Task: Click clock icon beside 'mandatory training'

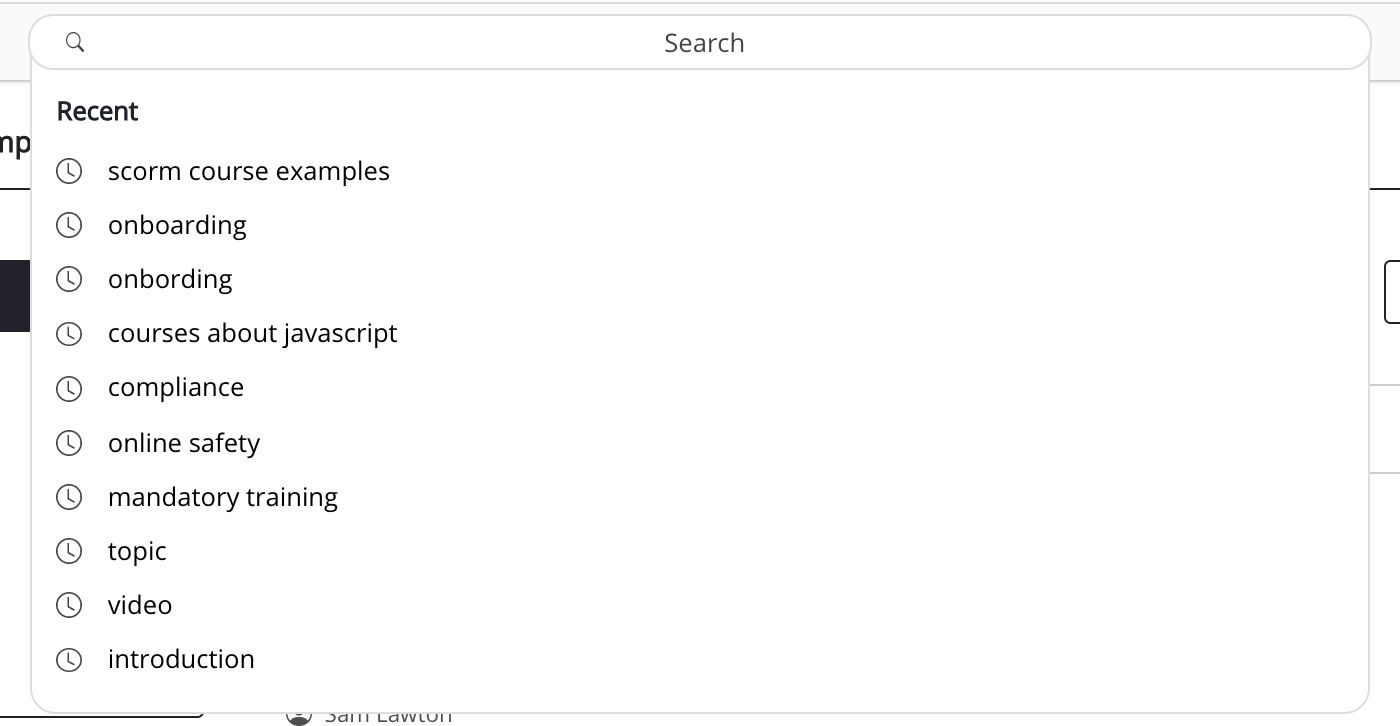Action: point(69,497)
